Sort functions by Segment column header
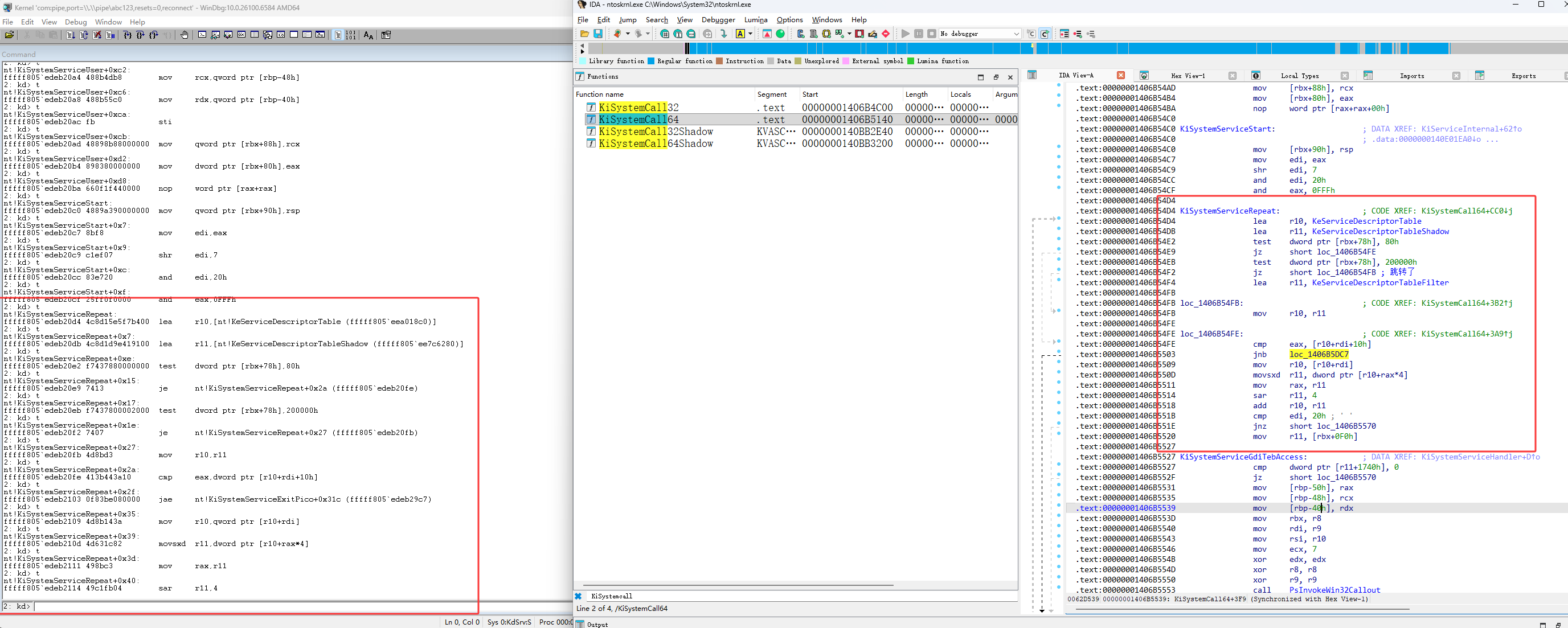Screen dimensions: 1568x628 (x=772, y=95)
